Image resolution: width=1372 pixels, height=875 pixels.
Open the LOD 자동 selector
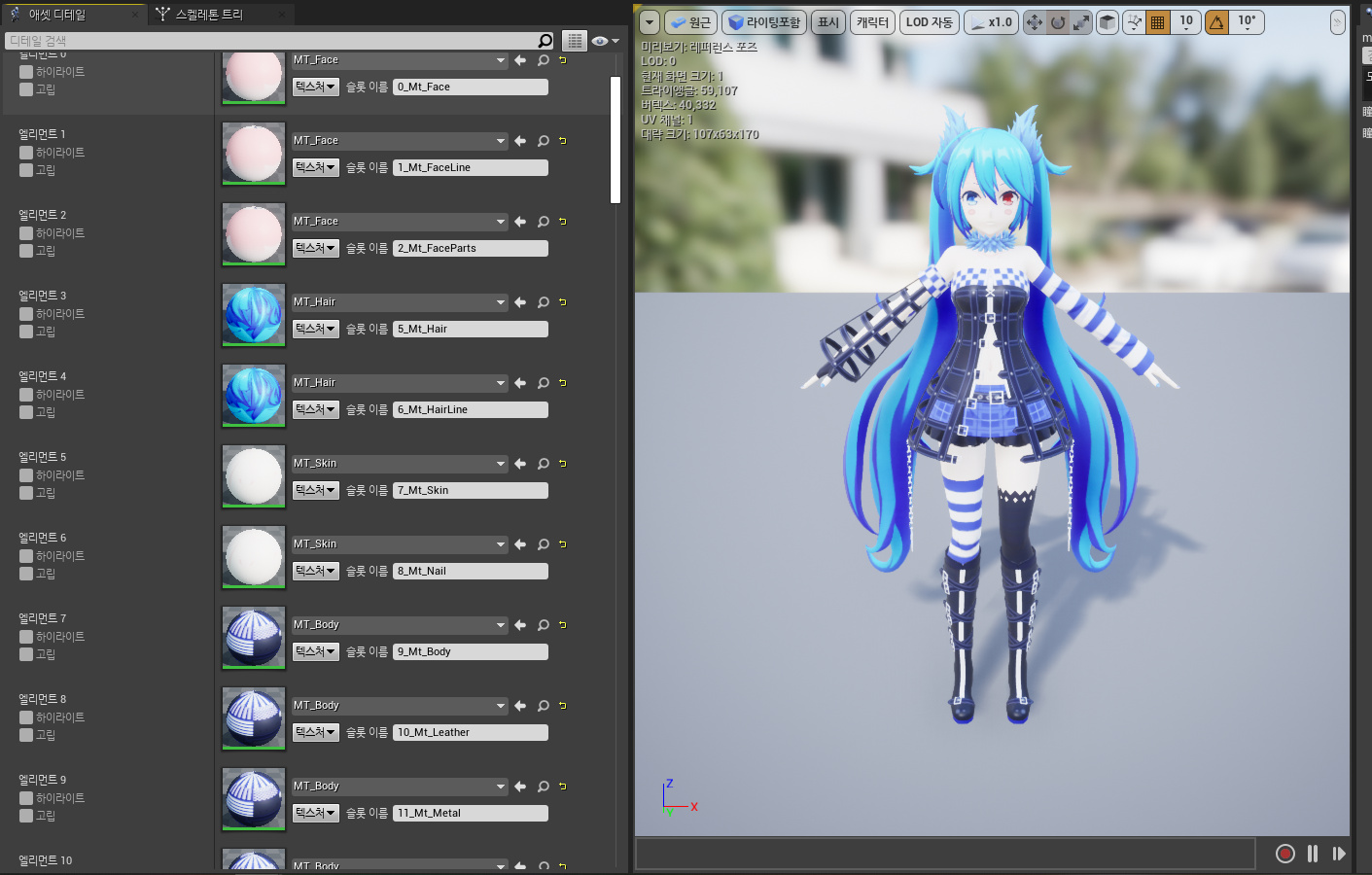pyautogui.click(x=930, y=22)
